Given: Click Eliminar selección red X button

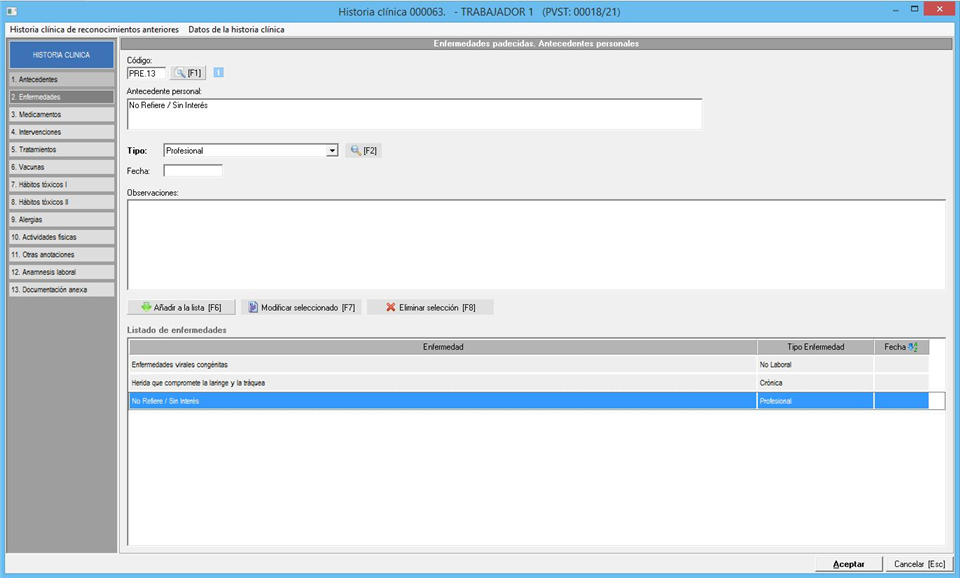Looking at the screenshot, I should (430, 307).
